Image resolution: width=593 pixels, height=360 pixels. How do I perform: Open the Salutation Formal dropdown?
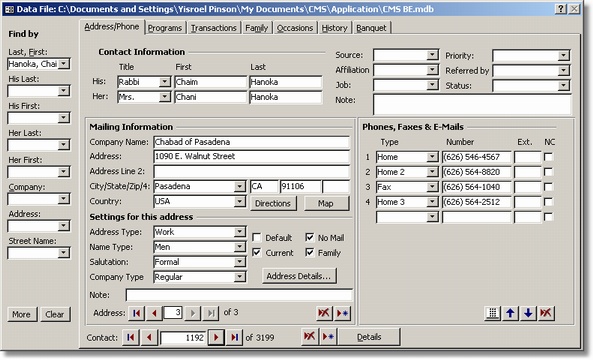[239, 262]
